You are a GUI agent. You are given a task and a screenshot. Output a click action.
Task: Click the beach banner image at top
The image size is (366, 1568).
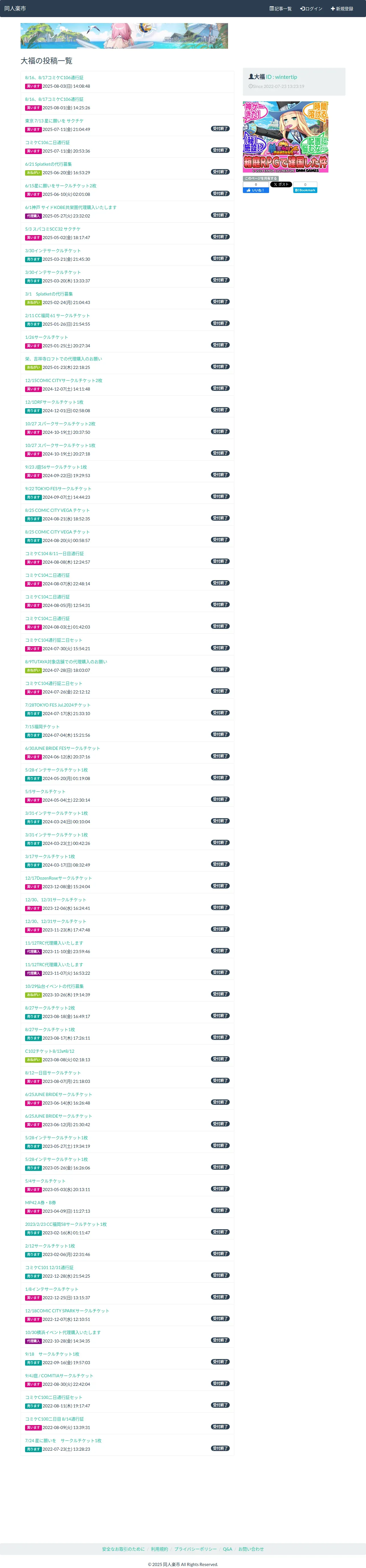pos(124,36)
